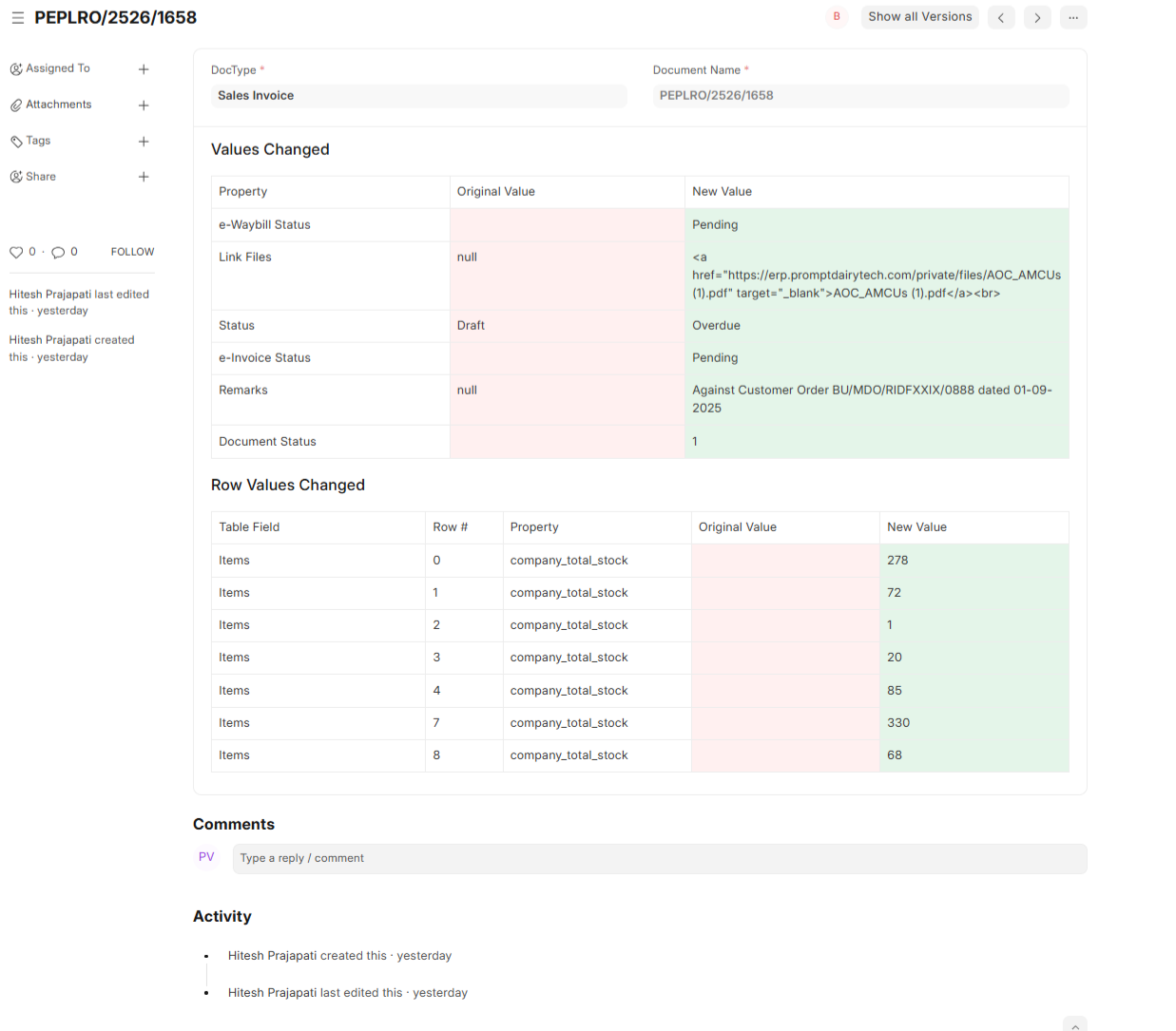Click the Document Name field
This screenshot has width=1176, height=1031.
tap(860, 96)
